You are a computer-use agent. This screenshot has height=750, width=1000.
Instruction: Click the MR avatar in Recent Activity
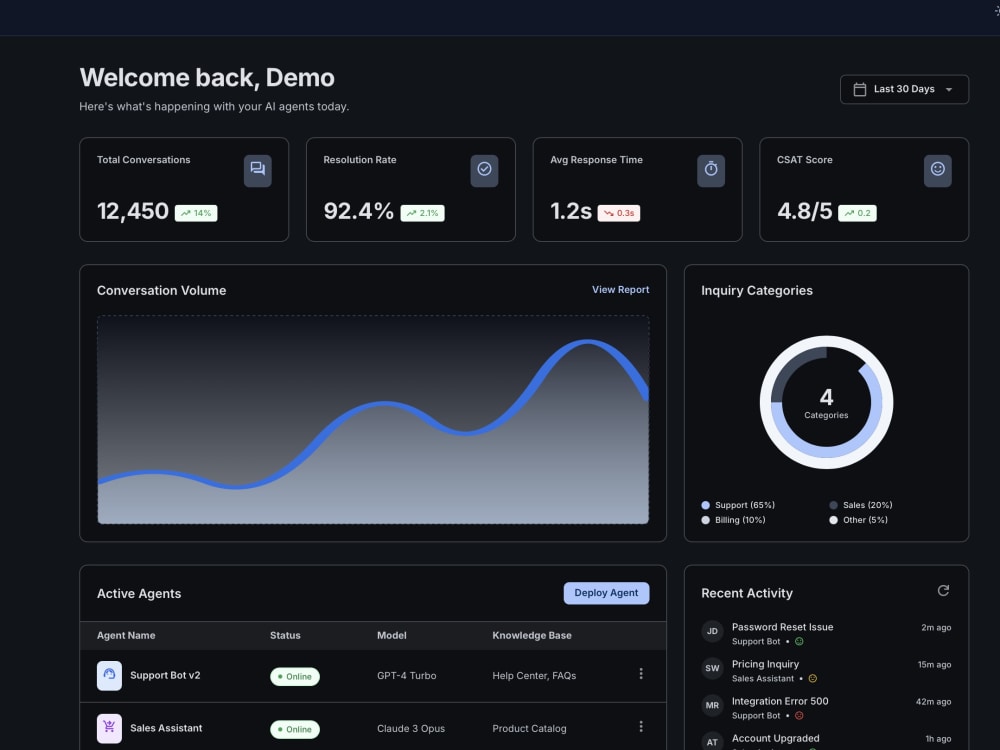(712, 705)
